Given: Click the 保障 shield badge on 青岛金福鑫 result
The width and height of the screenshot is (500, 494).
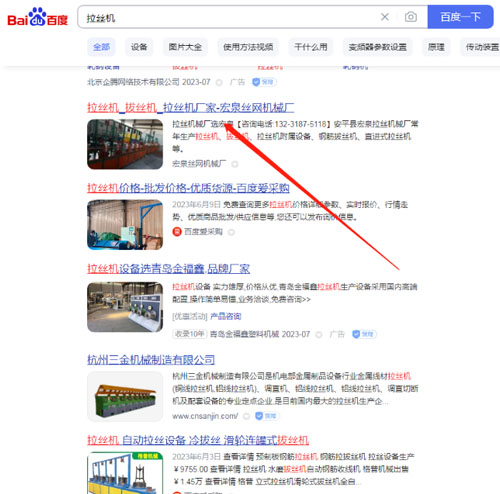Looking at the screenshot, I should tap(364, 334).
